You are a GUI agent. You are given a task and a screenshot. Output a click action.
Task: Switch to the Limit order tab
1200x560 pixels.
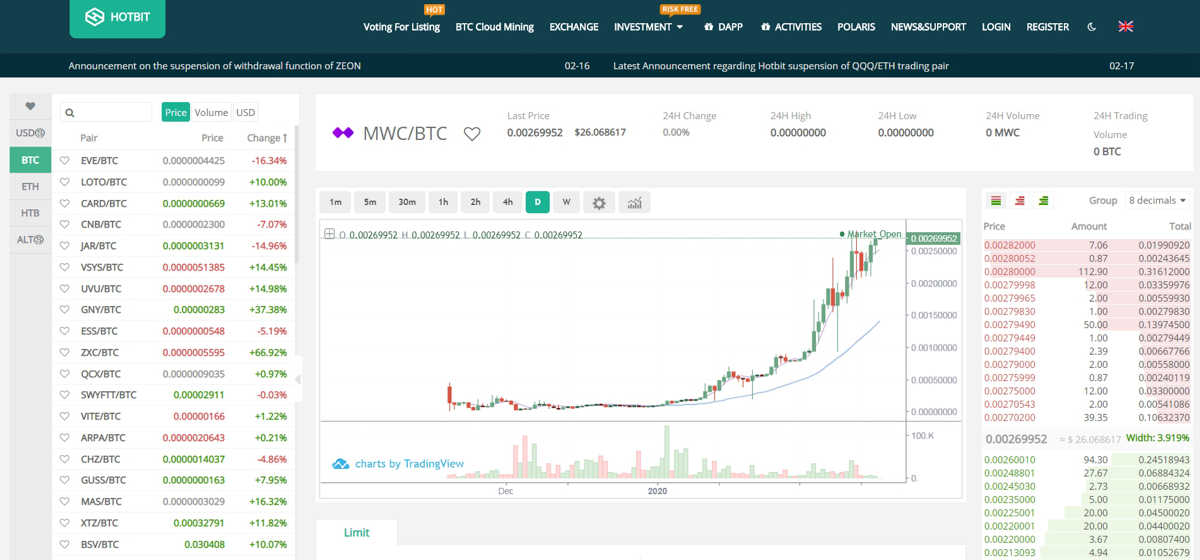(x=357, y=533)
